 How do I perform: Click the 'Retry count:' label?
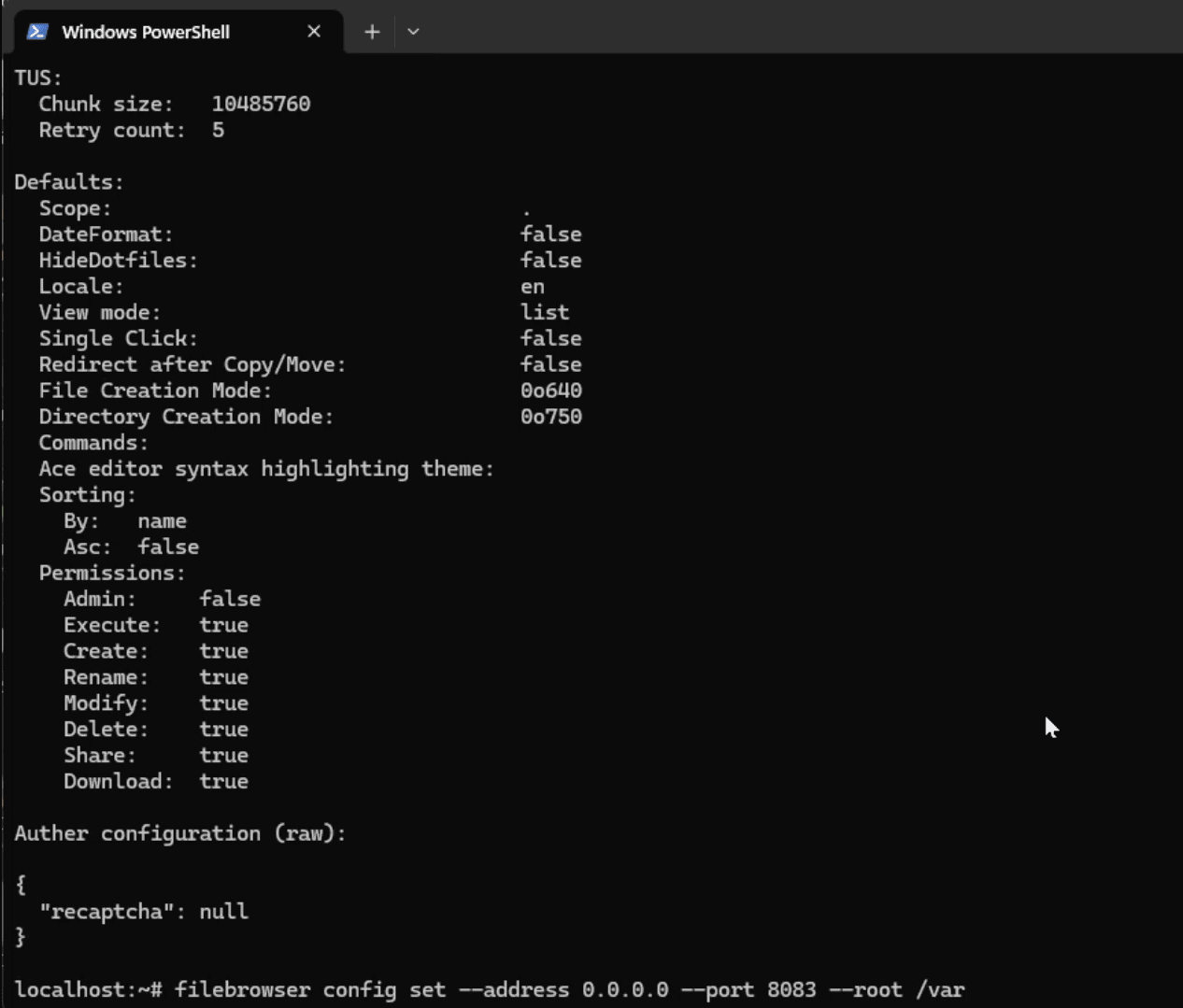click(112, 130)
